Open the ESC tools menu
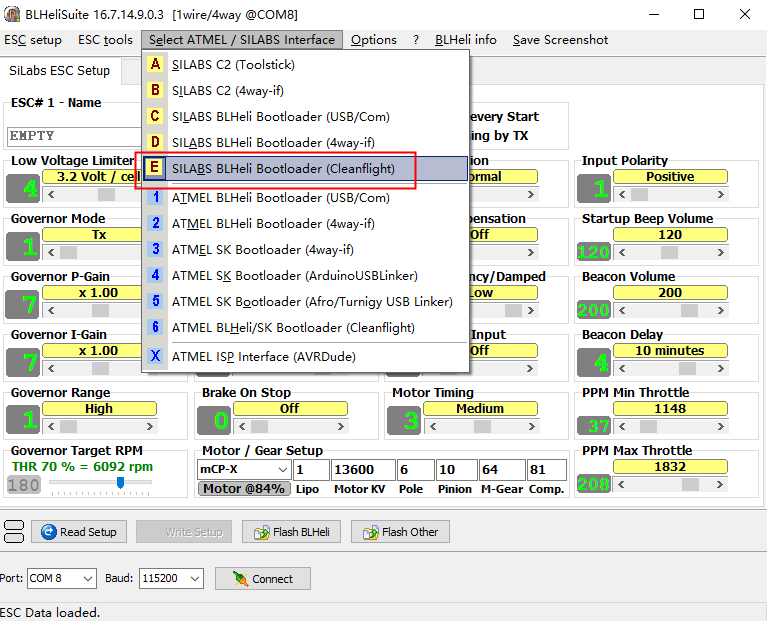Image resolution: width=767 pixels, height=621 pixels. (105, 40)
